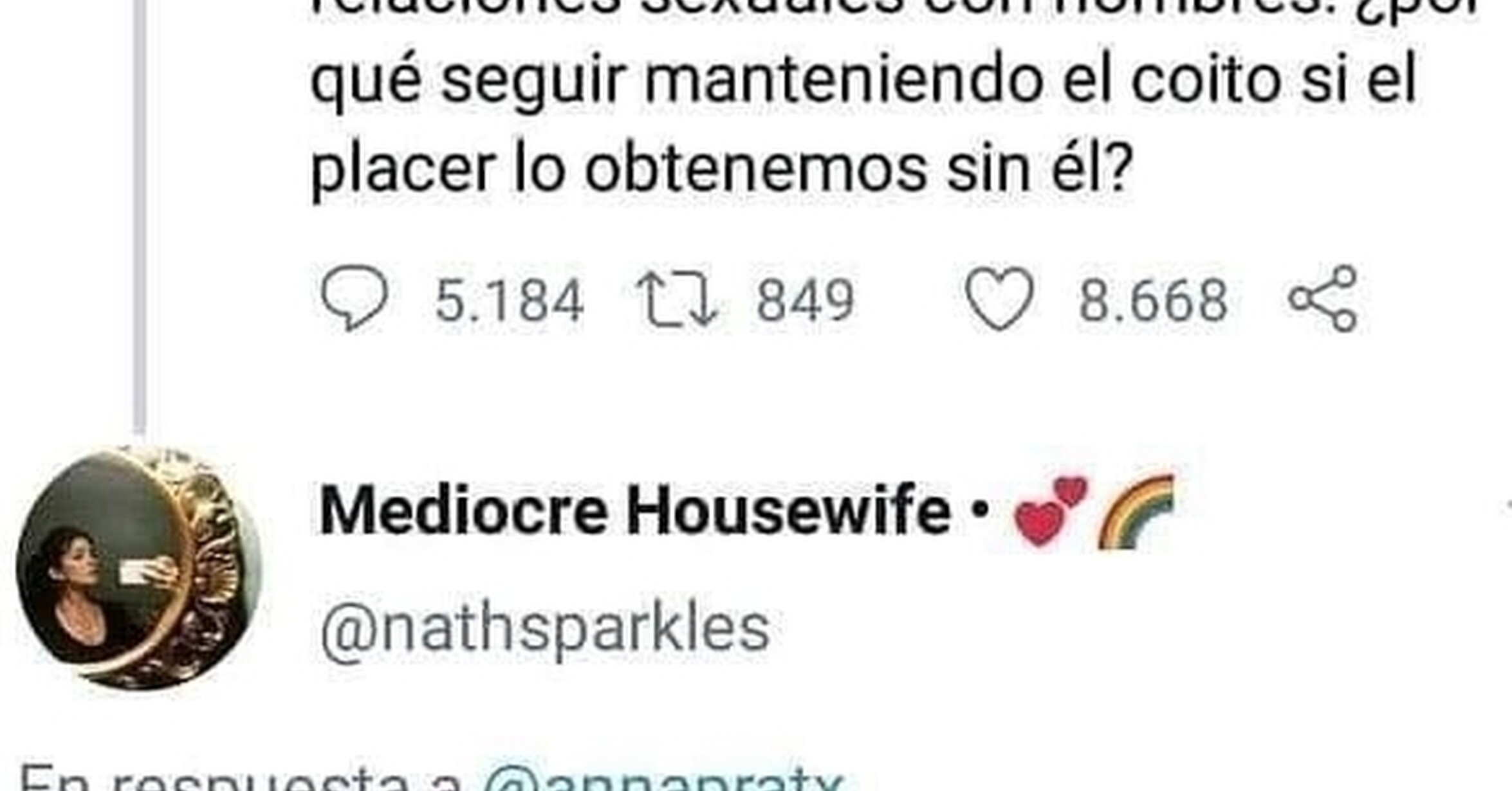The width and height of the screenshot is (1512, 791).
Task: Click the two red hearts emoji
Action: click(x=1050, y=511)
